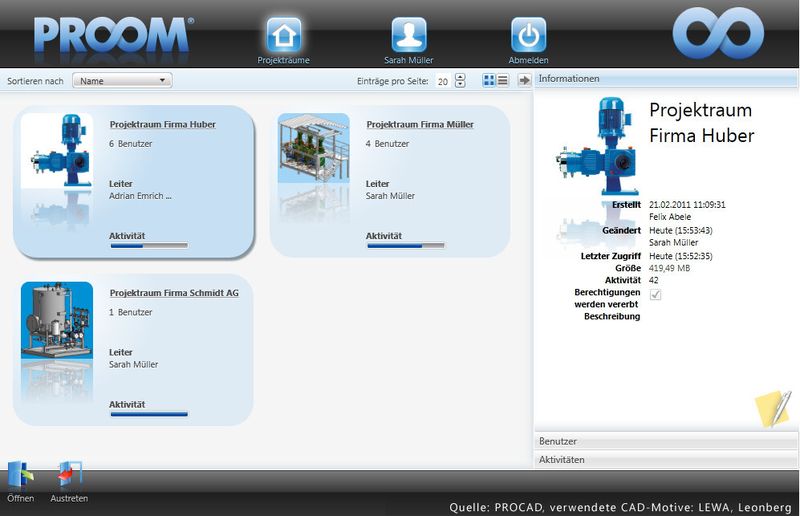The image size is (800, 516).
Task: Open Projektraum Firma Huber link
Action: [163, 125]
